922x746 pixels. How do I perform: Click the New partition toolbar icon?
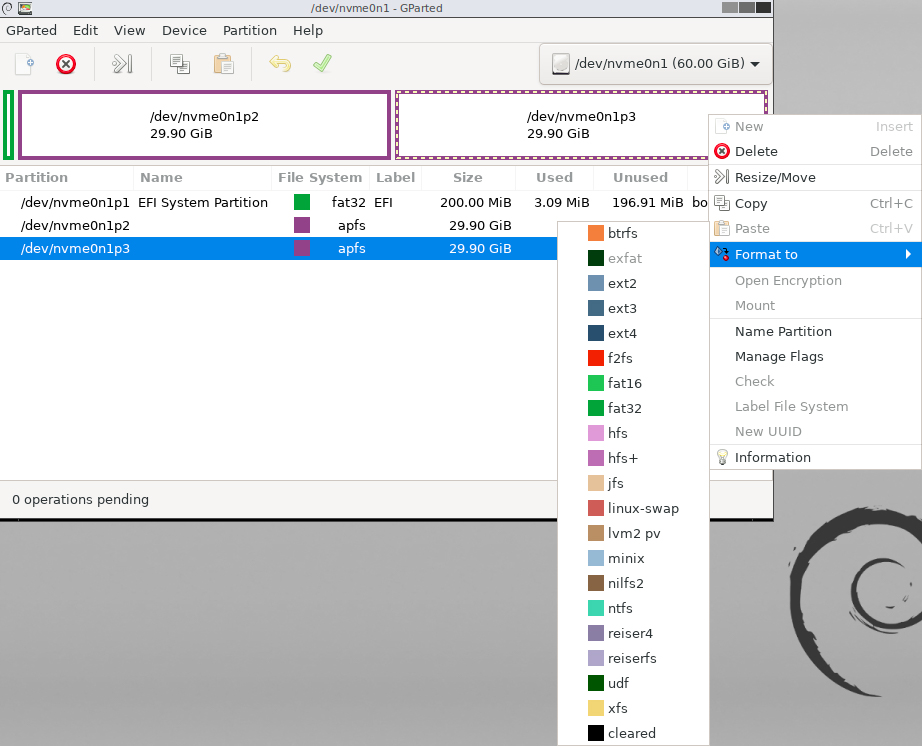(x=24, y=63)
